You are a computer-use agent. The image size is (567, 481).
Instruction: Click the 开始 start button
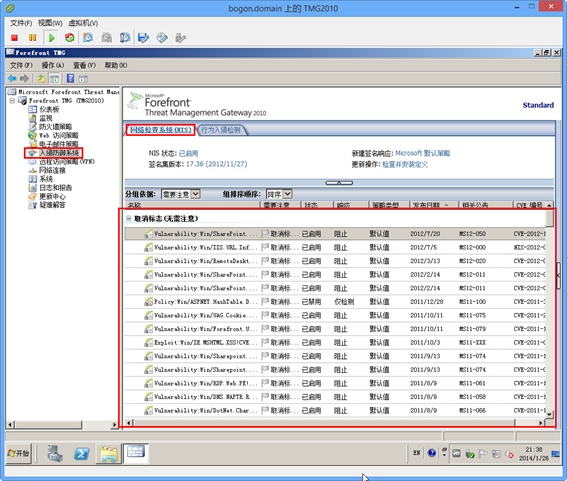(19, 453)
